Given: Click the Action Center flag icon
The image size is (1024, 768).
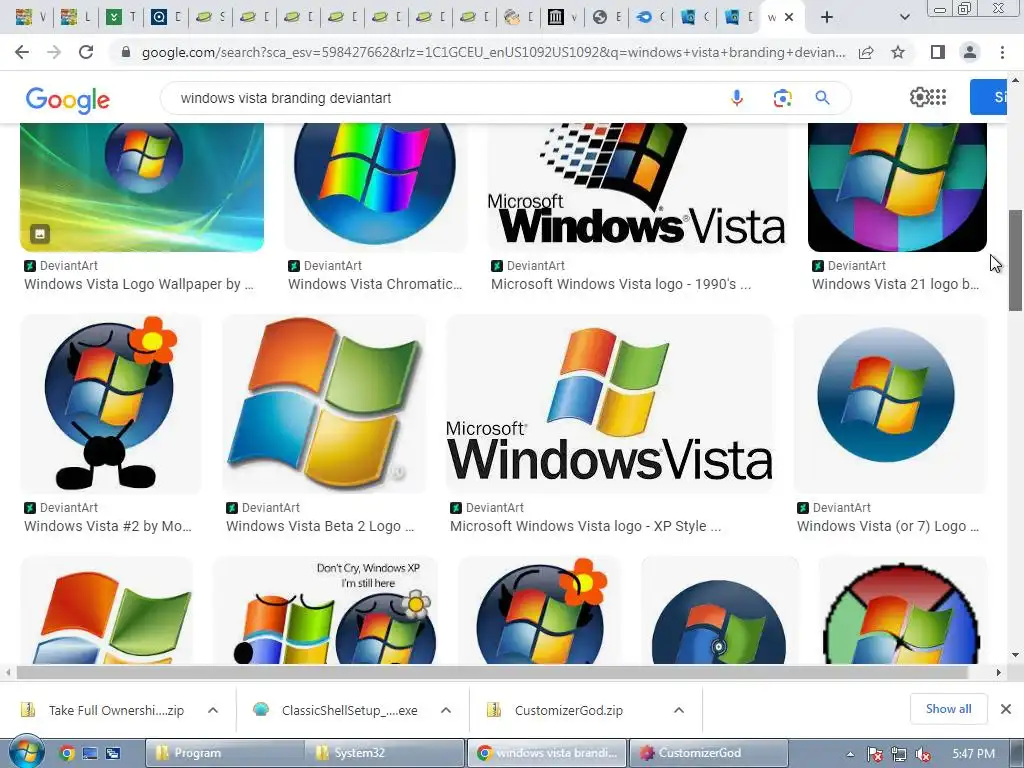Looking at the screenshot, I should point(875,754).
